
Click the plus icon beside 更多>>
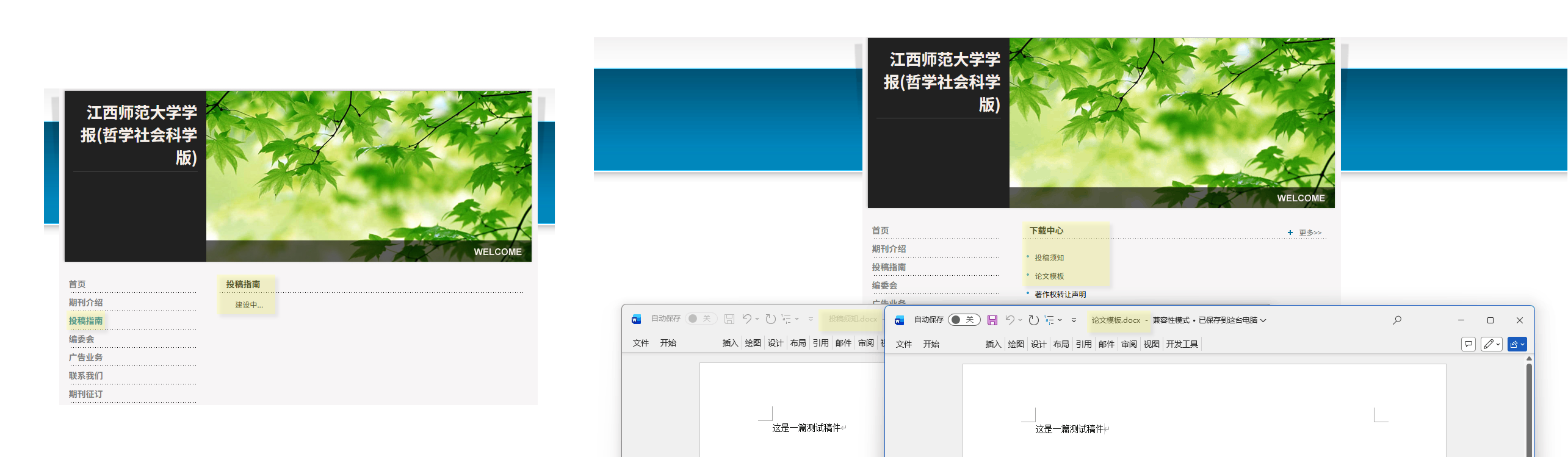pyautogui.click(x=1290, y=232)
